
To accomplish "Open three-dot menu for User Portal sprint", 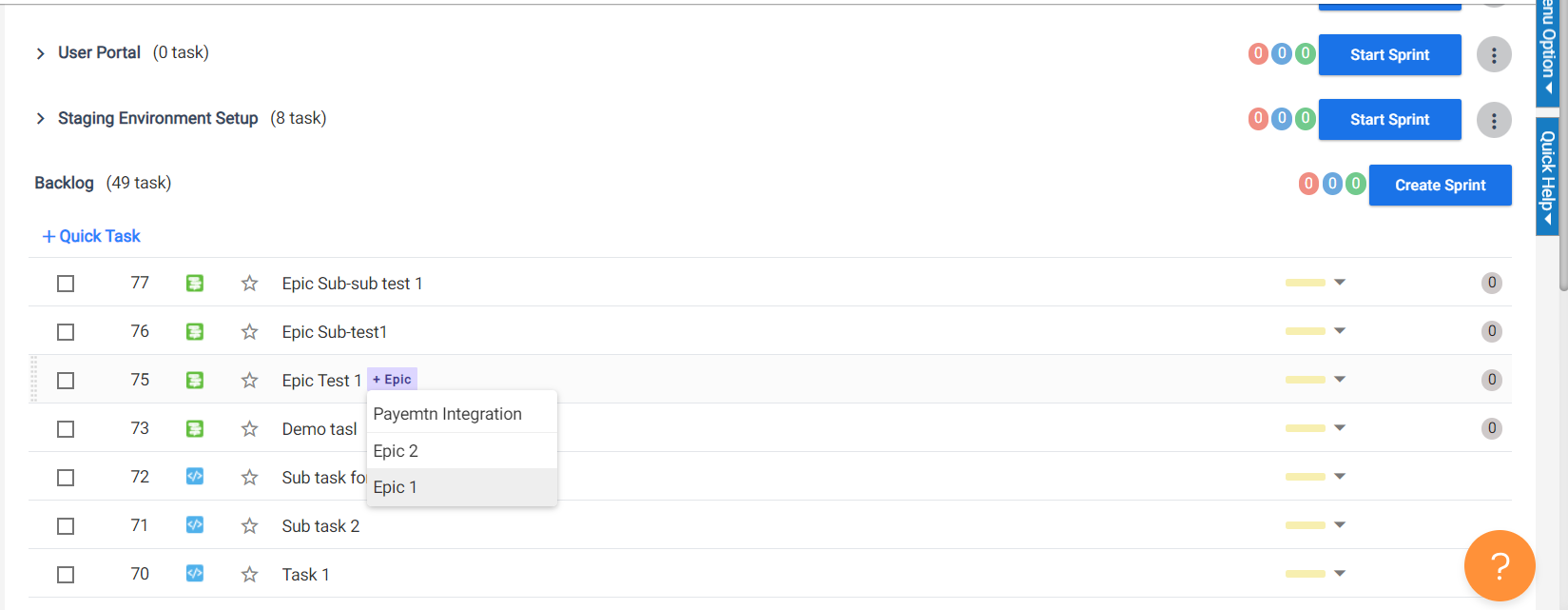I will point(1494,55).
